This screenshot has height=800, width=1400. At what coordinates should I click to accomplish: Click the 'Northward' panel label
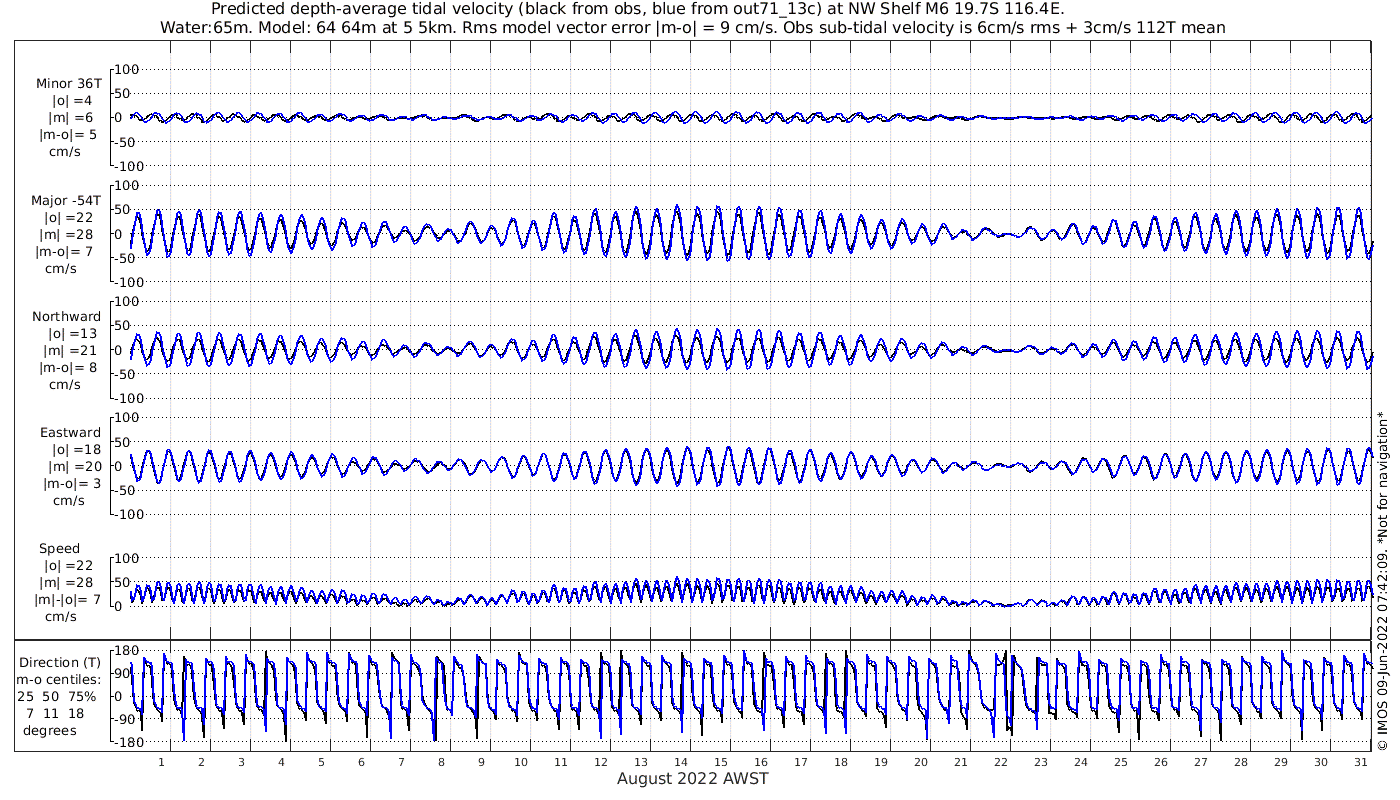67,317
